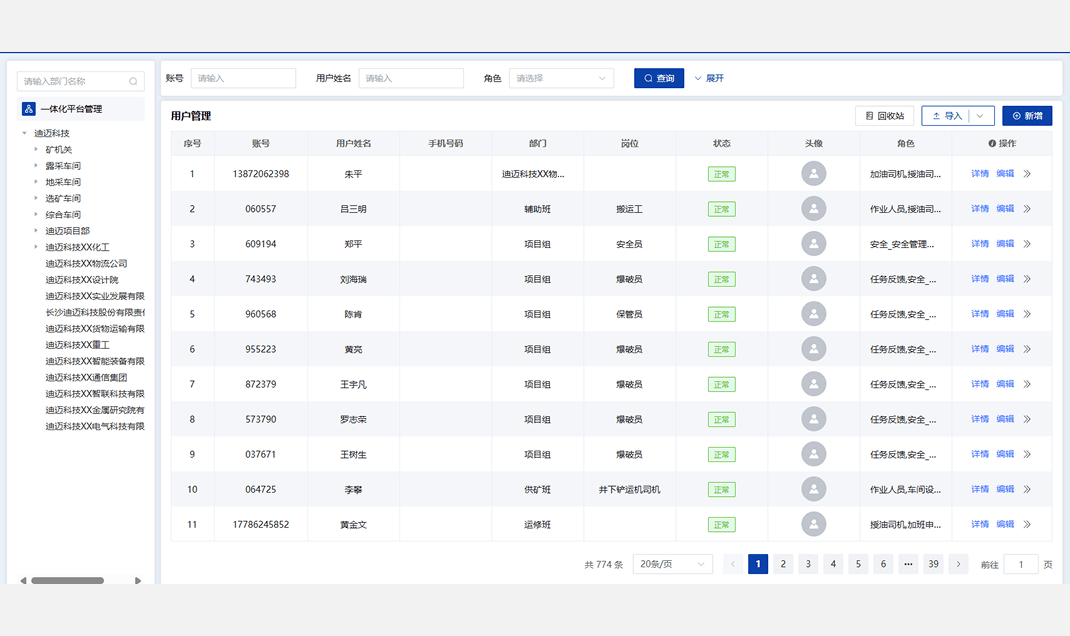Viewport: 1070px width, 636px height.
Task: Show more actions for row 朱平
Action: pyautogui.click(x=1027, y=174)
